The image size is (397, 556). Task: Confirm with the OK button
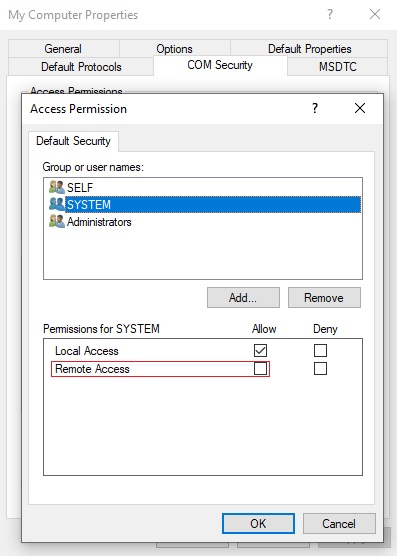[x=258, y=523]
